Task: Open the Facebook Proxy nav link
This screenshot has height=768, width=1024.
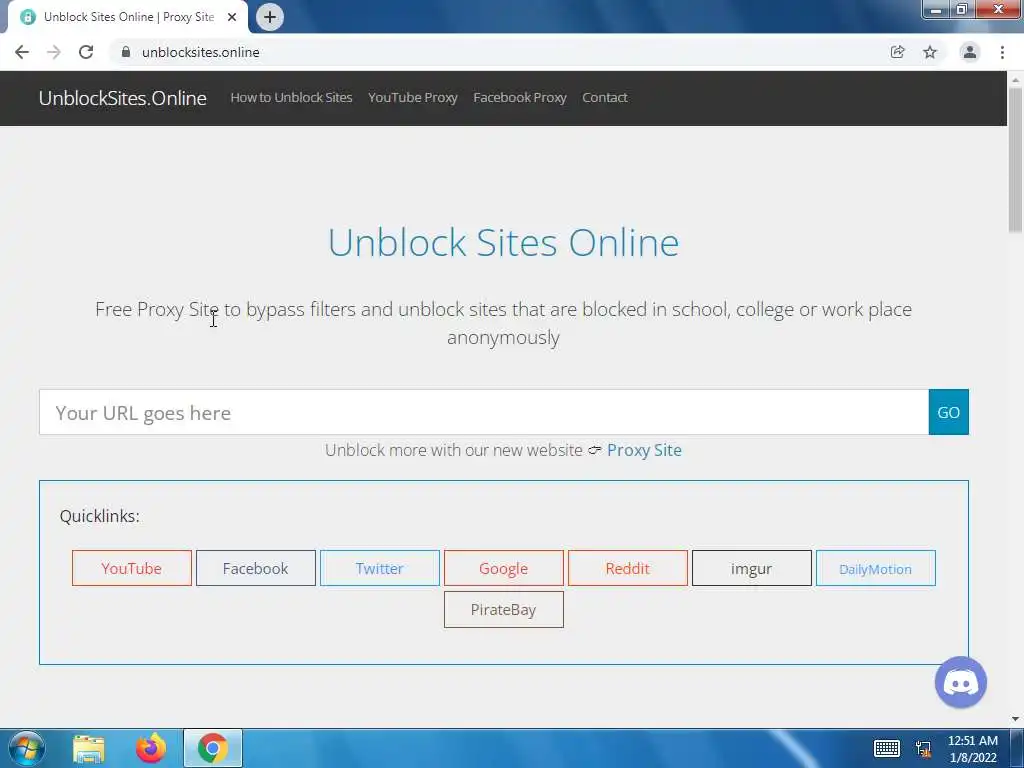Action: coord(520,97)
